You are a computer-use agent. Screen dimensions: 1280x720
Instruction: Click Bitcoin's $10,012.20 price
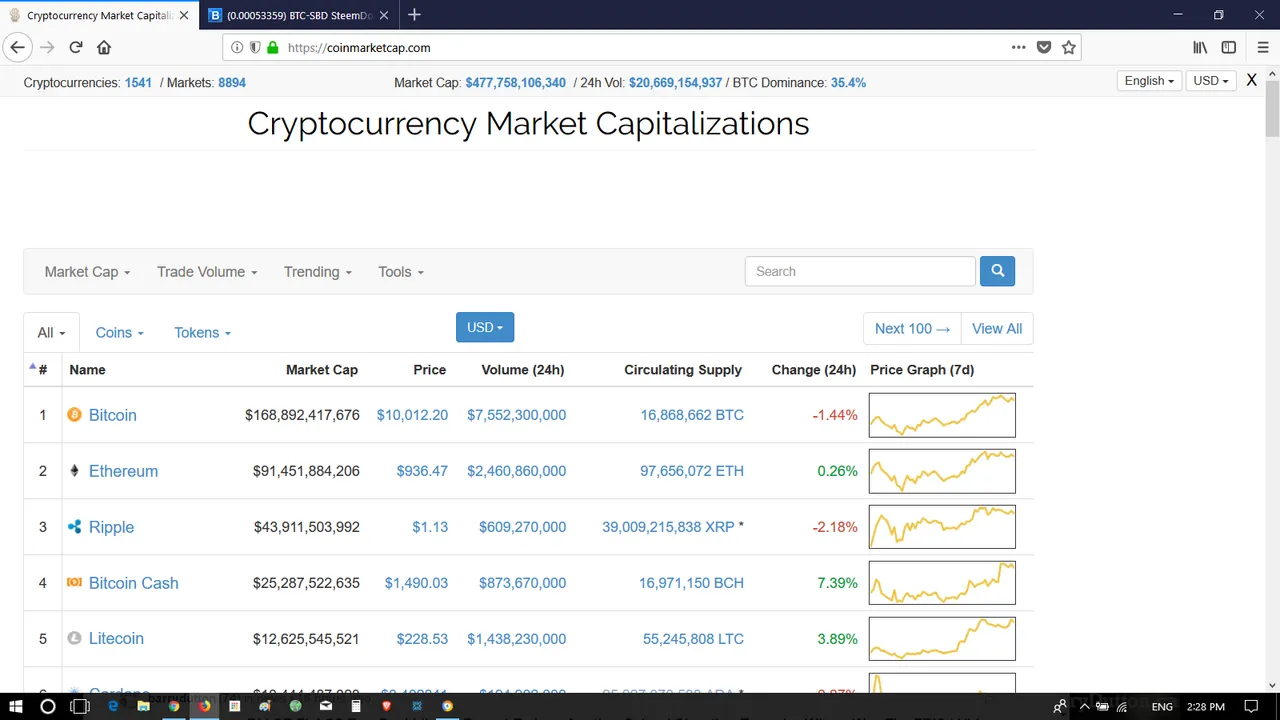412,415
